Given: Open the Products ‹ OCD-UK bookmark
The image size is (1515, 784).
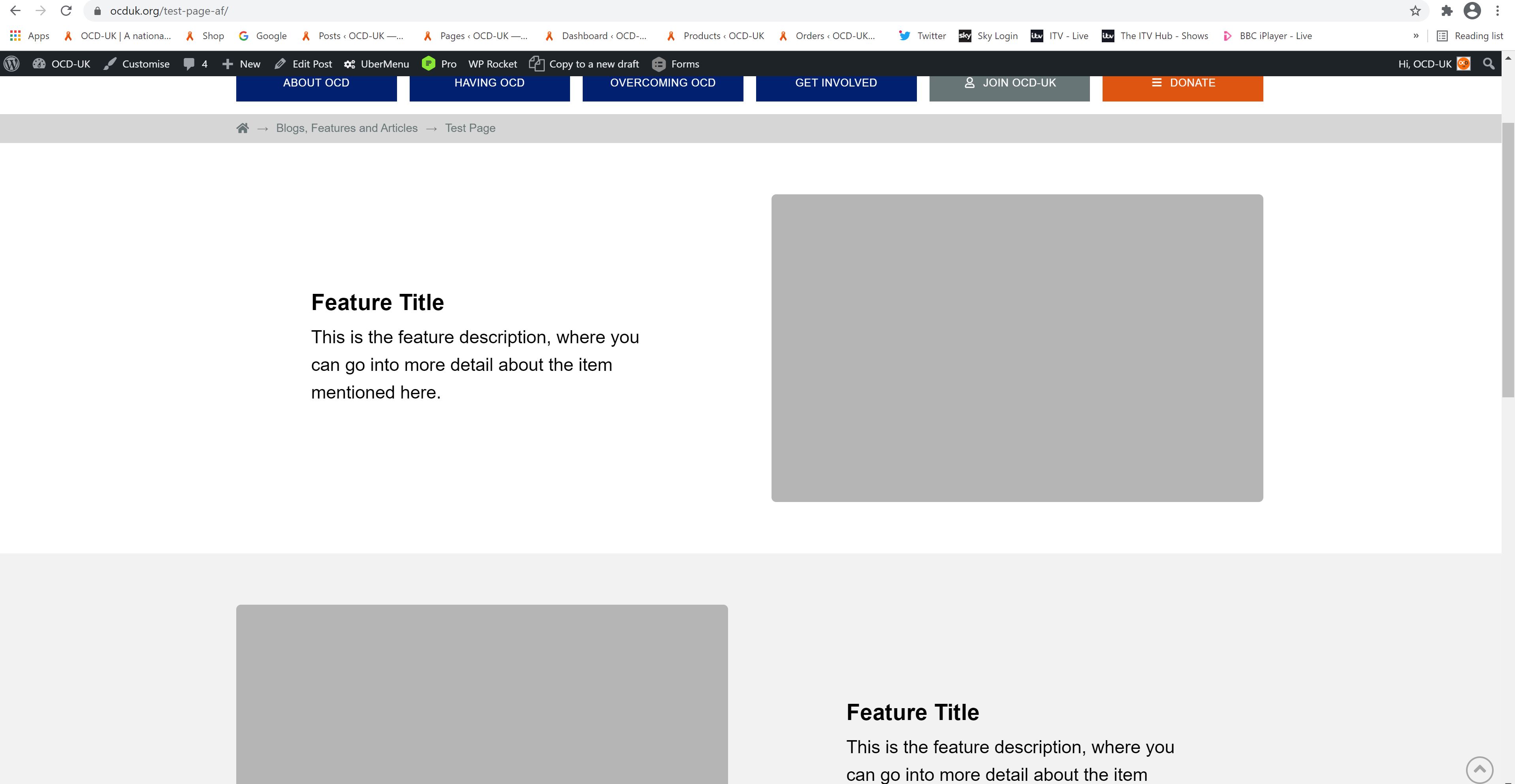Looking at the screenshot, I should coord(715,36).
